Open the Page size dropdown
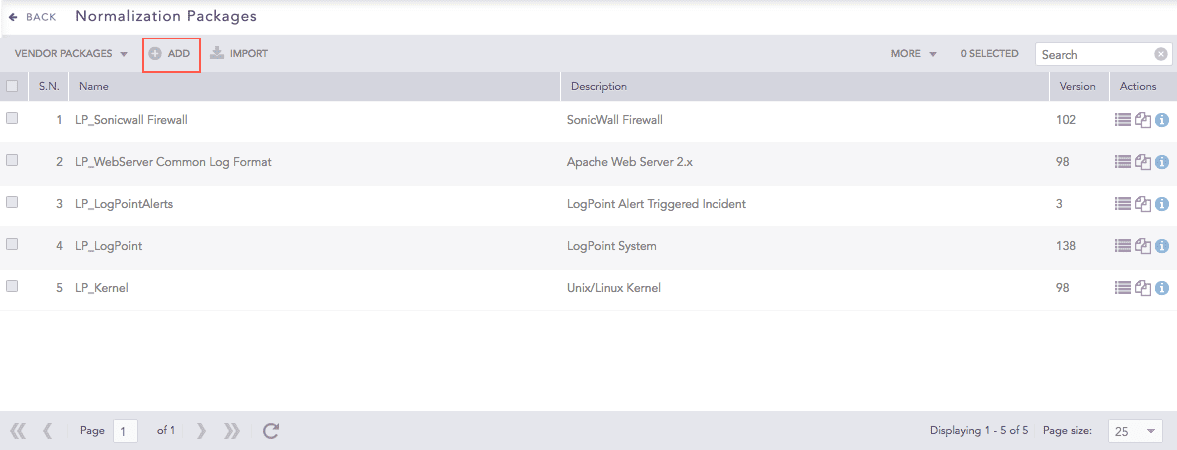This screenshot has height=450, width=1177. tap(1135, 431)
